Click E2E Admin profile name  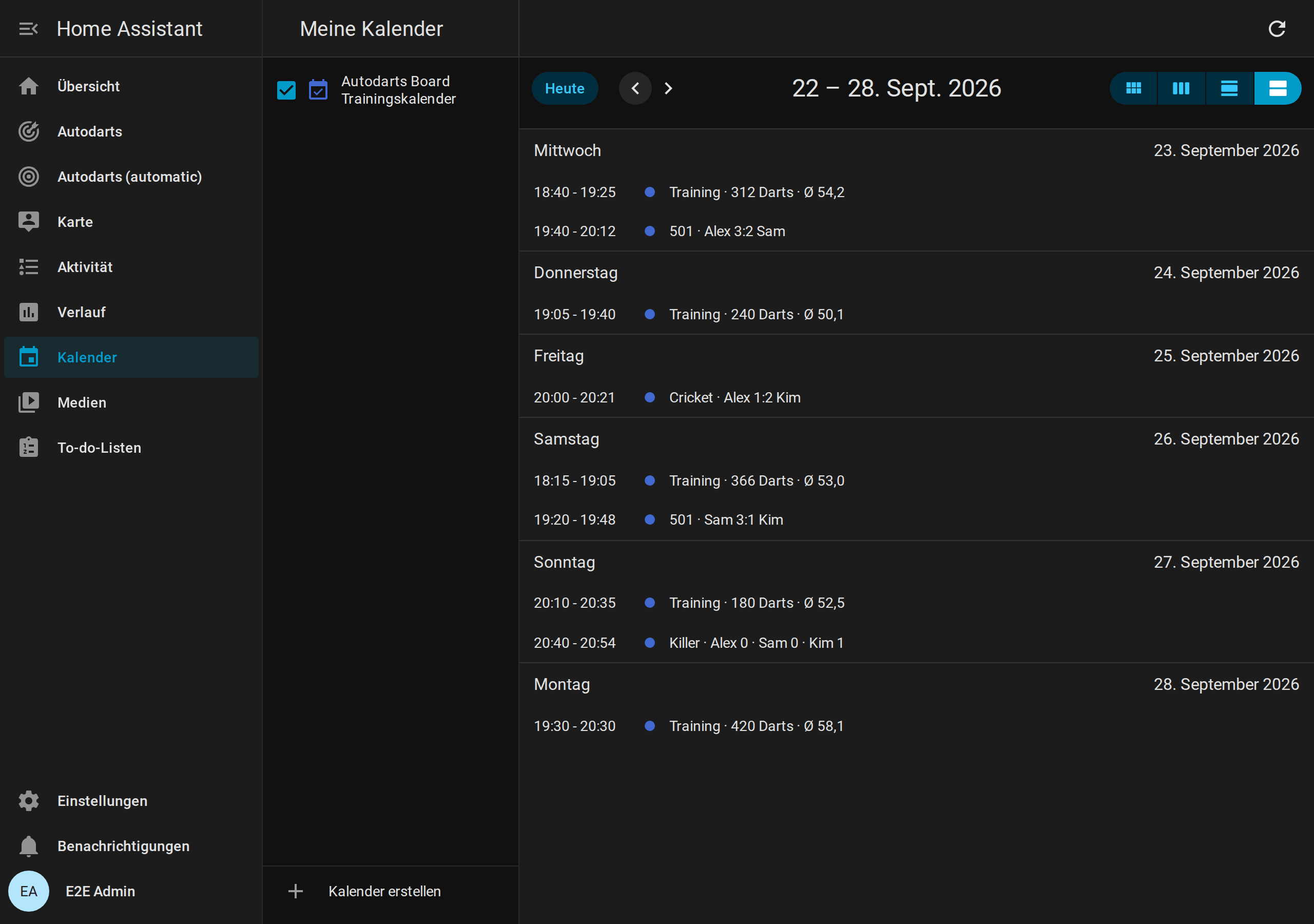point(100,891)
